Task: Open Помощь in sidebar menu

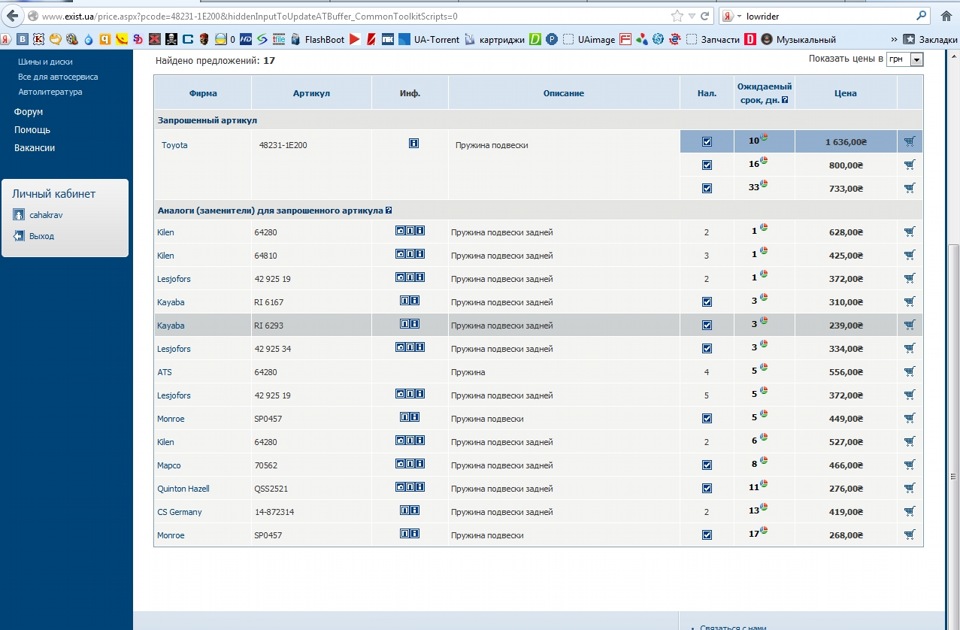Action: (x=32, y=130)
